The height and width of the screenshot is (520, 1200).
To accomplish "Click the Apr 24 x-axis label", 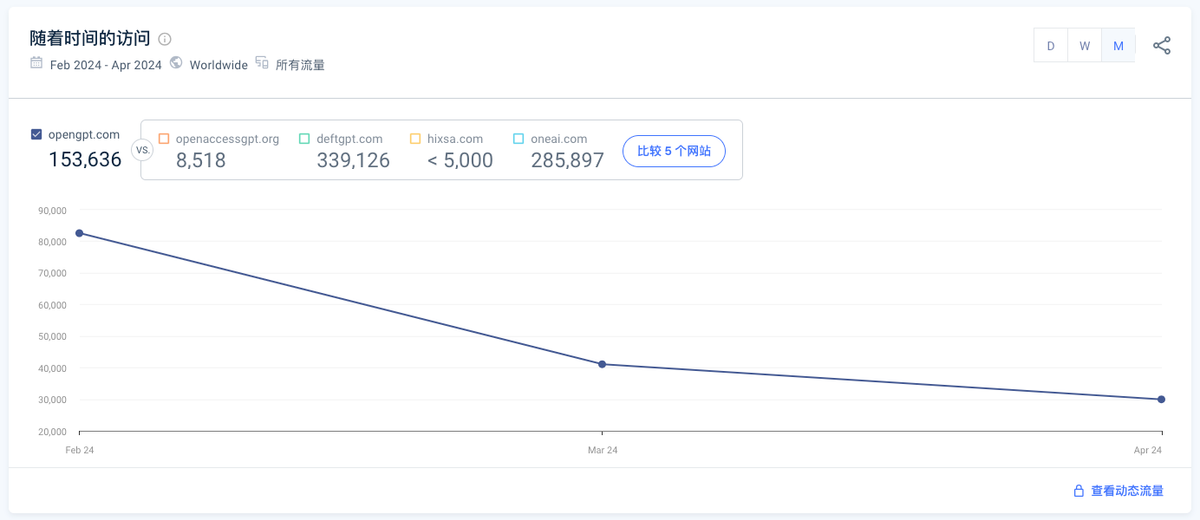I will click(1148, 450).
